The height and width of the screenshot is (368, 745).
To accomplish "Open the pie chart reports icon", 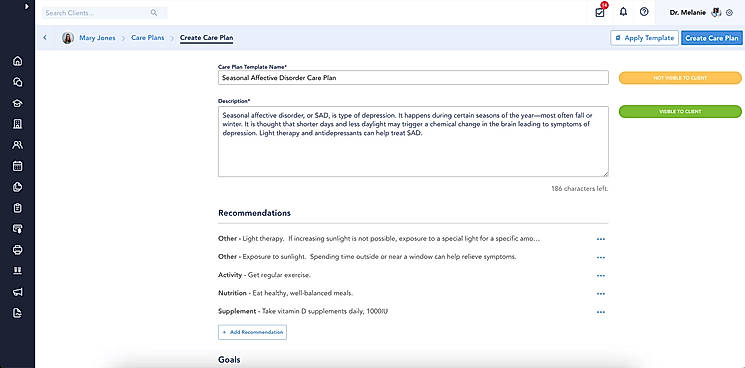I will click(x=18, y=187).
